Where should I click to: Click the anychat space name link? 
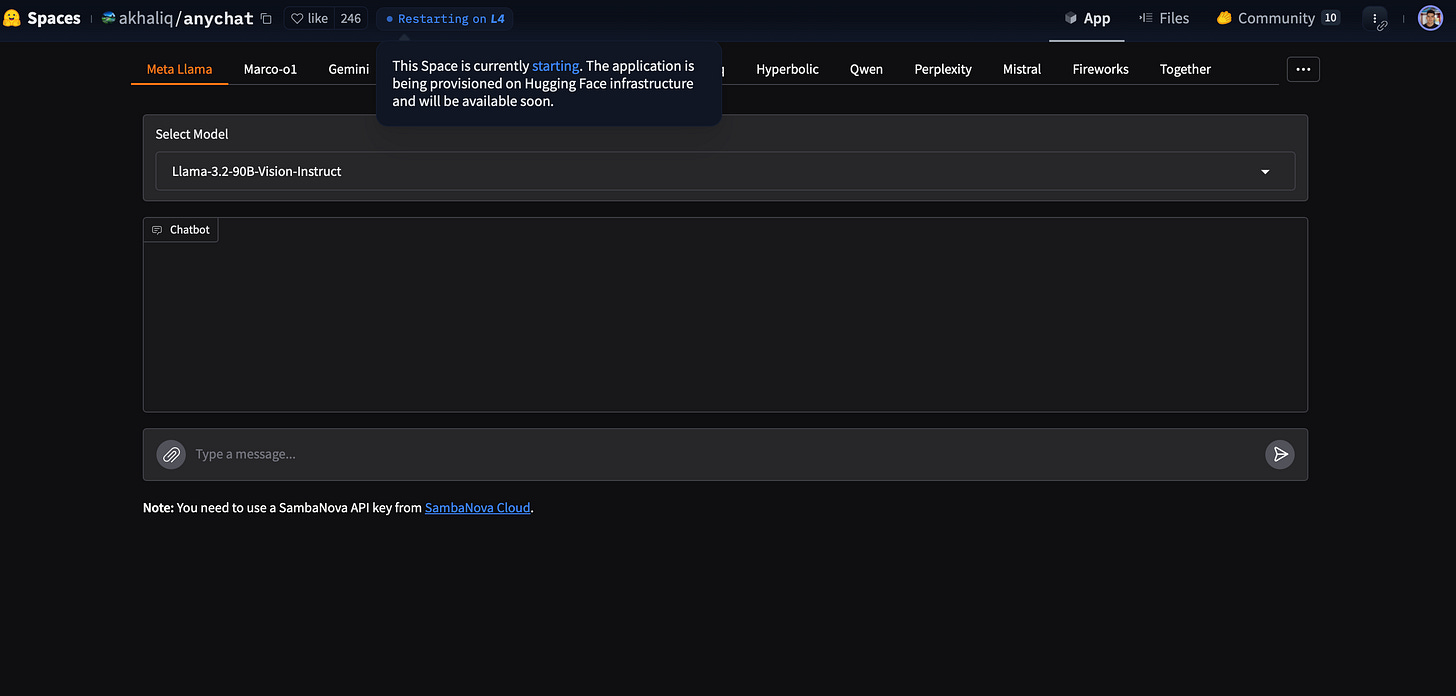[x=218, y=19]
